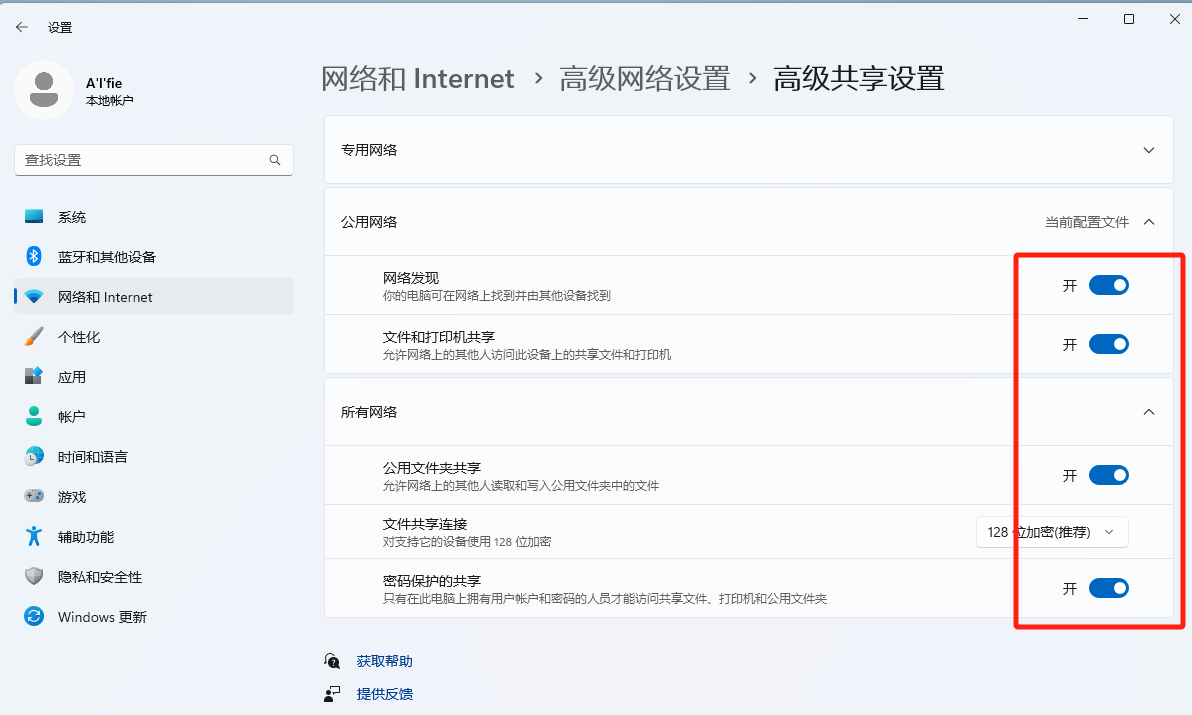Open 时间和语言 settings category
1192x715 pixels.
tap(154, 457)
